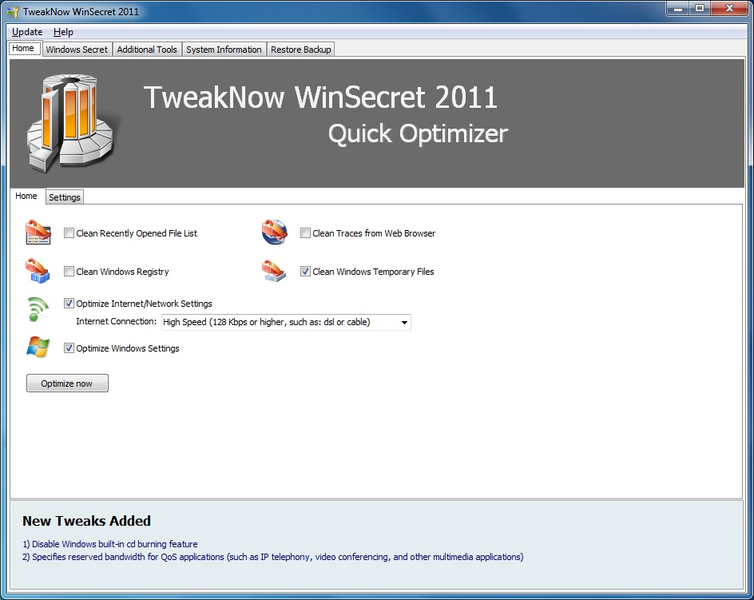Disable Optimize Windows Settings checkbox

[69, 348]
